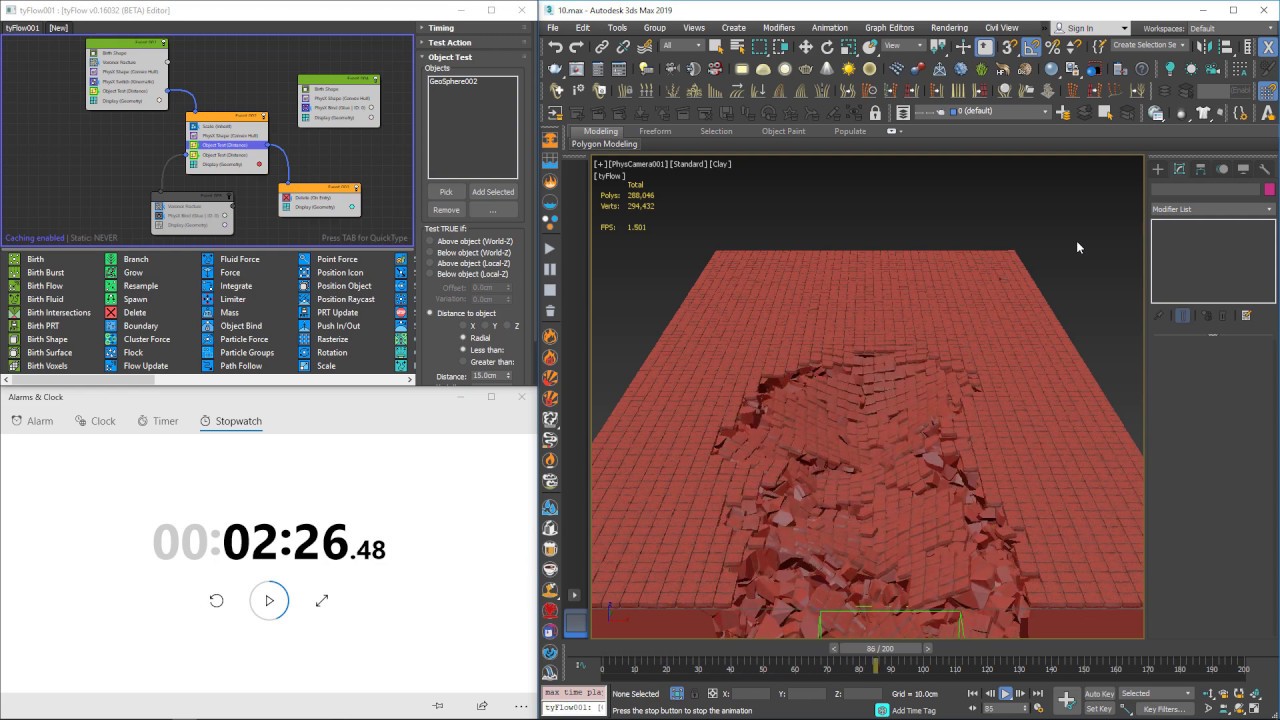Image resolution: width=1280 pixels, height=720 pixels.
Task: Switch to the Freeform ribbon tab
Action: tap(655, 131)
